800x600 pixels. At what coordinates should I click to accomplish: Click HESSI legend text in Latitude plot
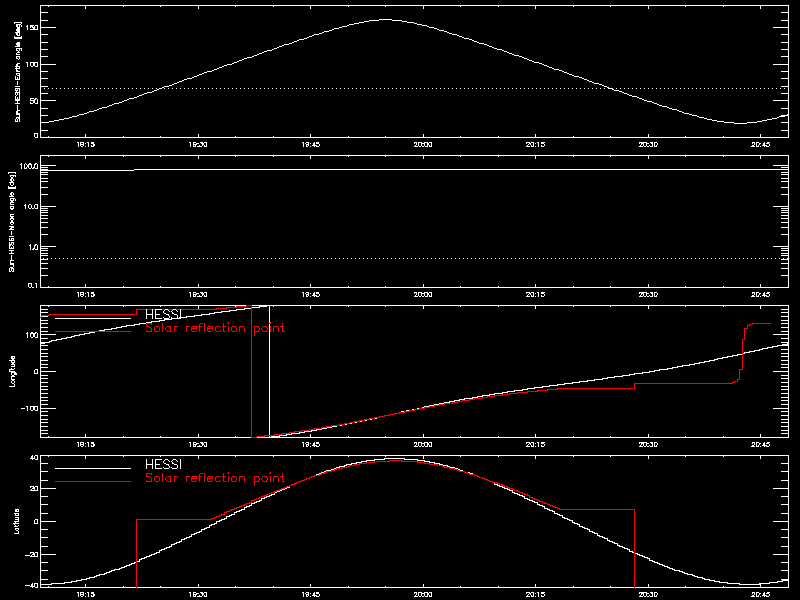coord(163,464)
